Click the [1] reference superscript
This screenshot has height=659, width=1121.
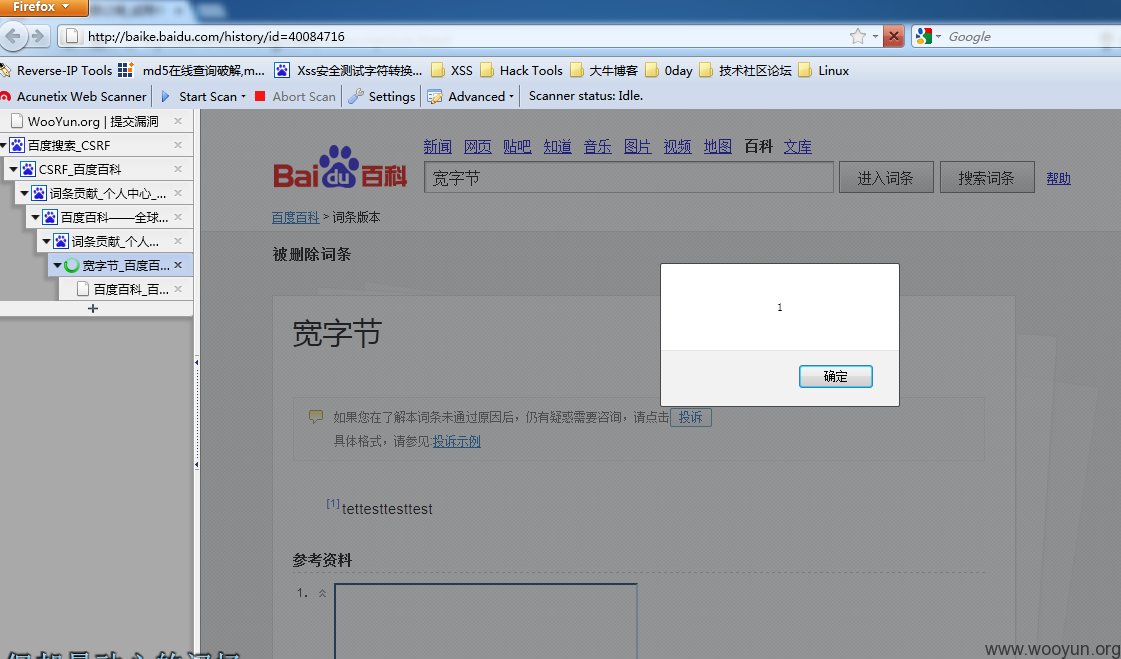point(332,503)
